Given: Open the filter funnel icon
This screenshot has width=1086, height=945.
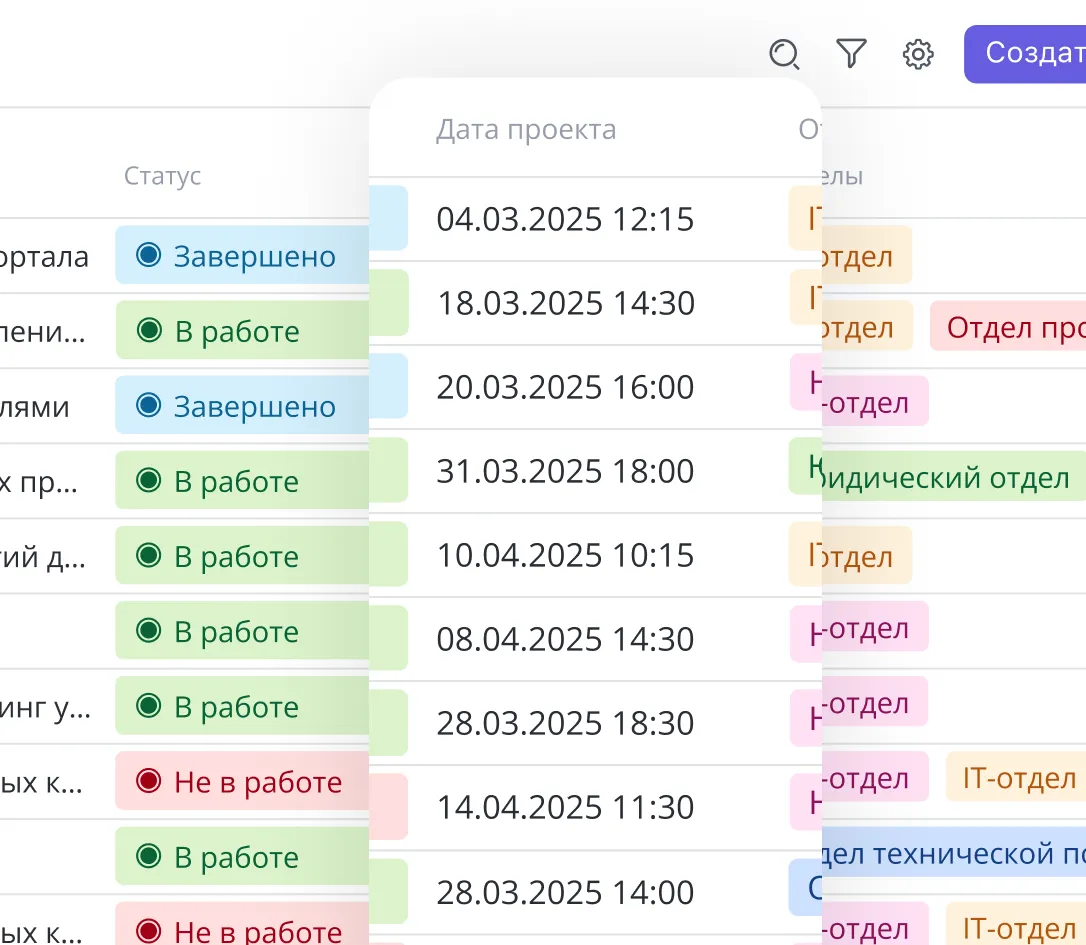Looking at the screenshot, I should click(x=851, y=54).
